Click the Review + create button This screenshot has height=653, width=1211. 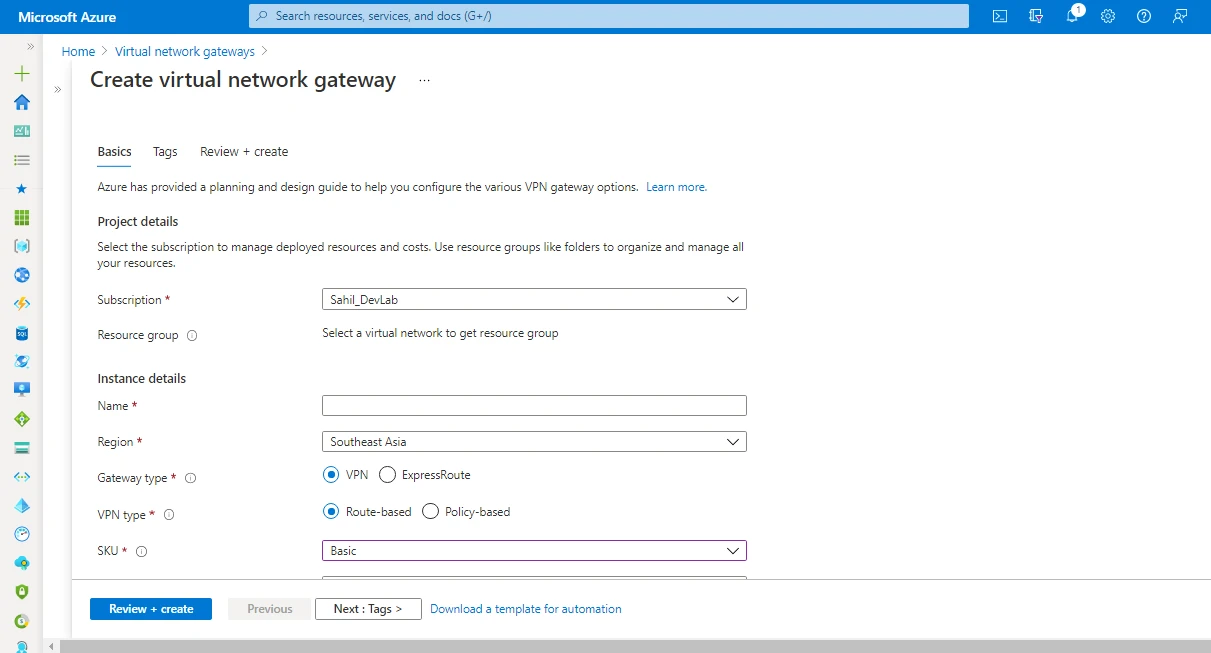click(150, 608)
